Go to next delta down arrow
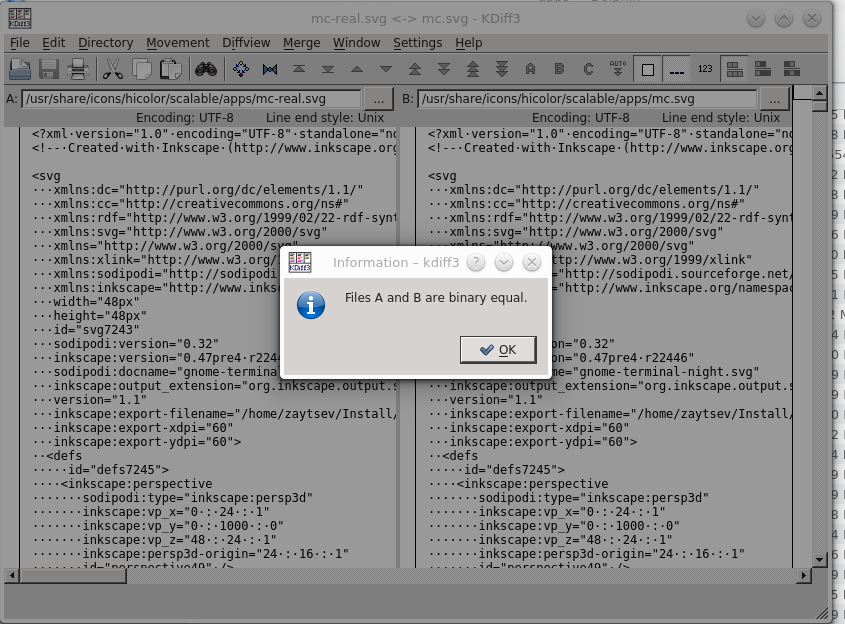 pos(386,69)
